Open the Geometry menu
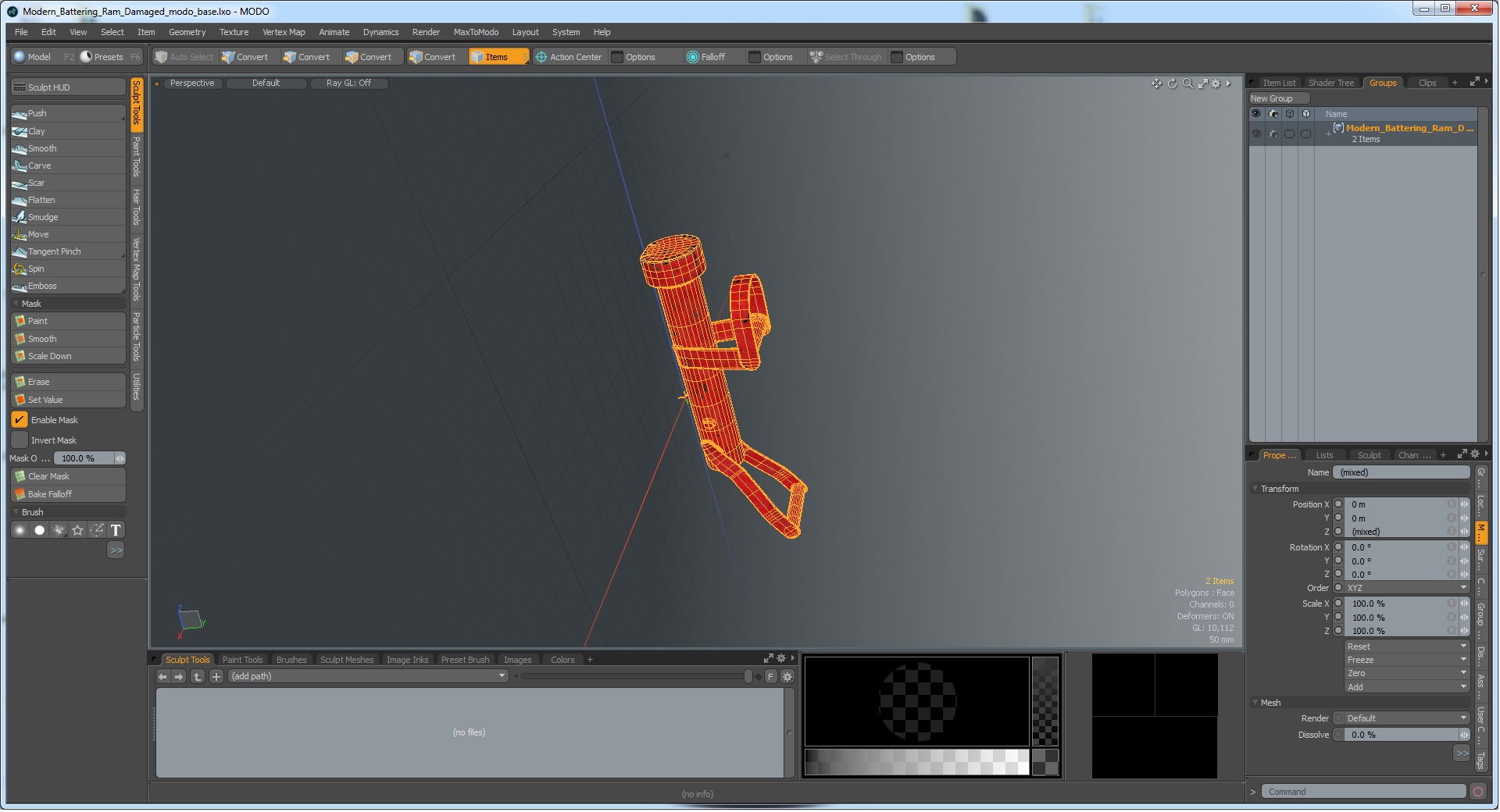The image size is (1500, 812). 187,32
